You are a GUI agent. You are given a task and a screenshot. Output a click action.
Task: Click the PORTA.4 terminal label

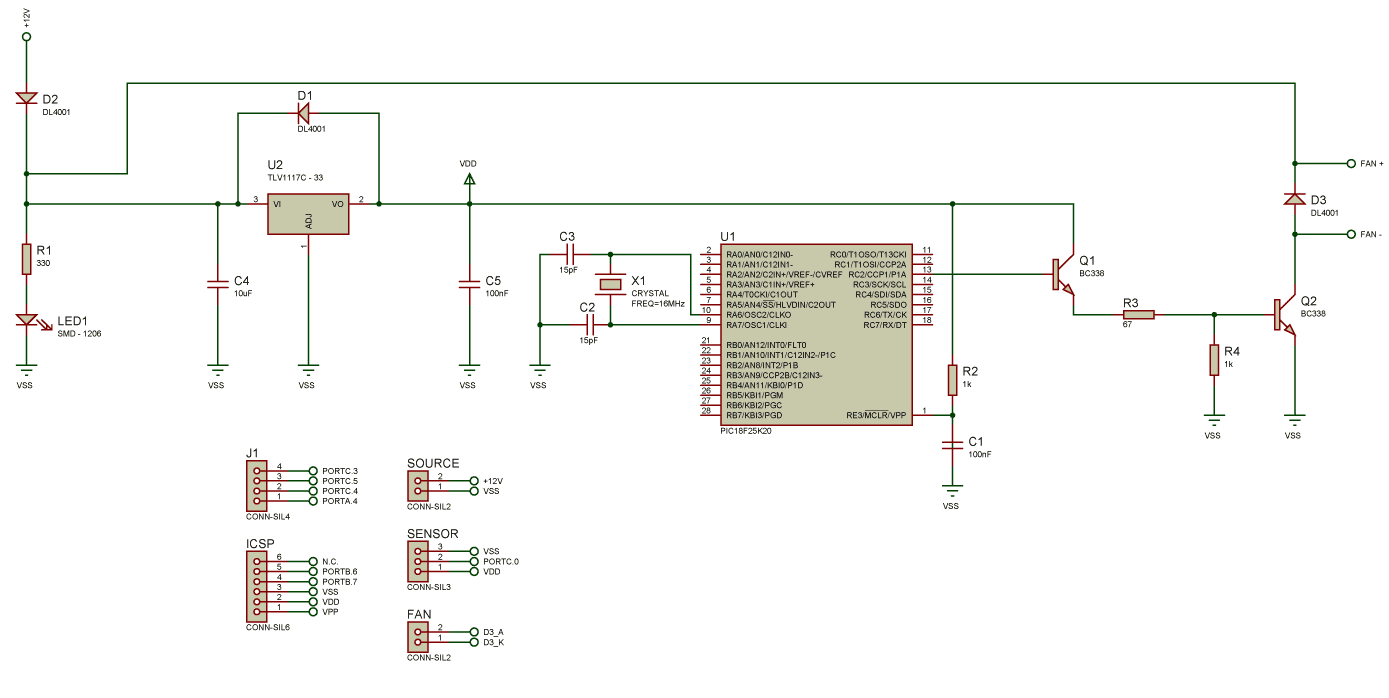[340, 500]
